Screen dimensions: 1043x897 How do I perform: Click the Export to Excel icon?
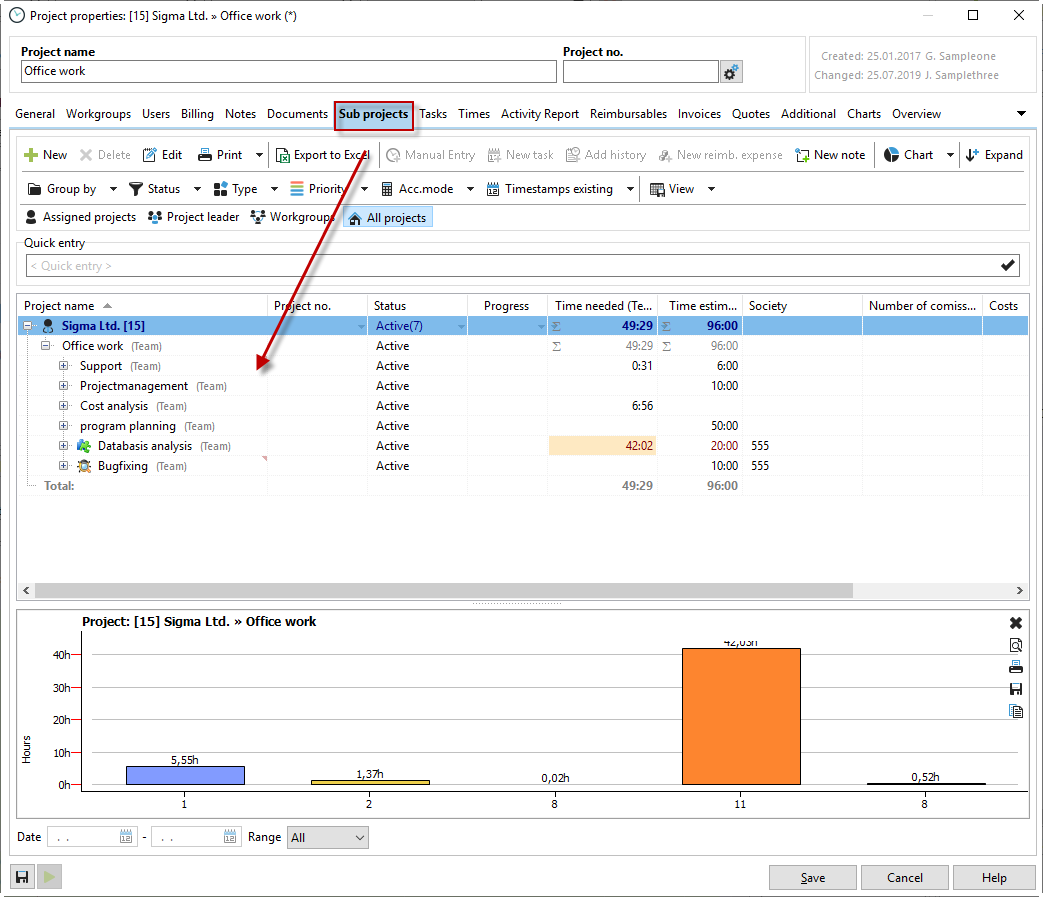pyautogui.click(x=284, y=155)
